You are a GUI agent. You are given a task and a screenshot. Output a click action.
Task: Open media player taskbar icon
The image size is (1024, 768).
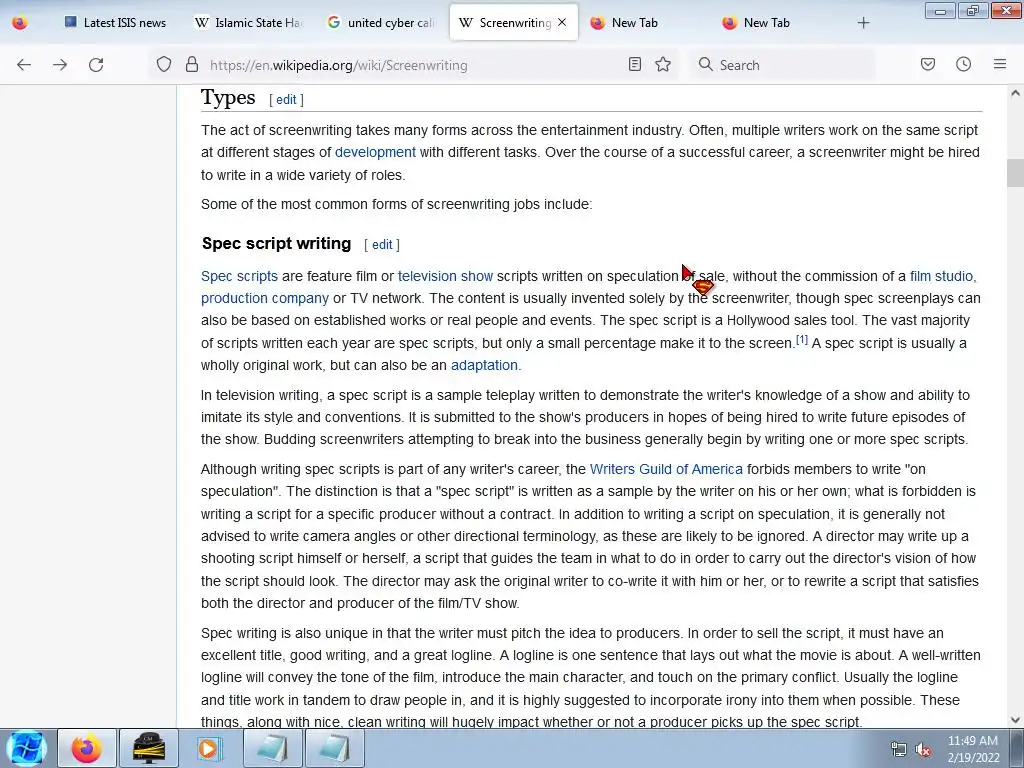[209, 748]
